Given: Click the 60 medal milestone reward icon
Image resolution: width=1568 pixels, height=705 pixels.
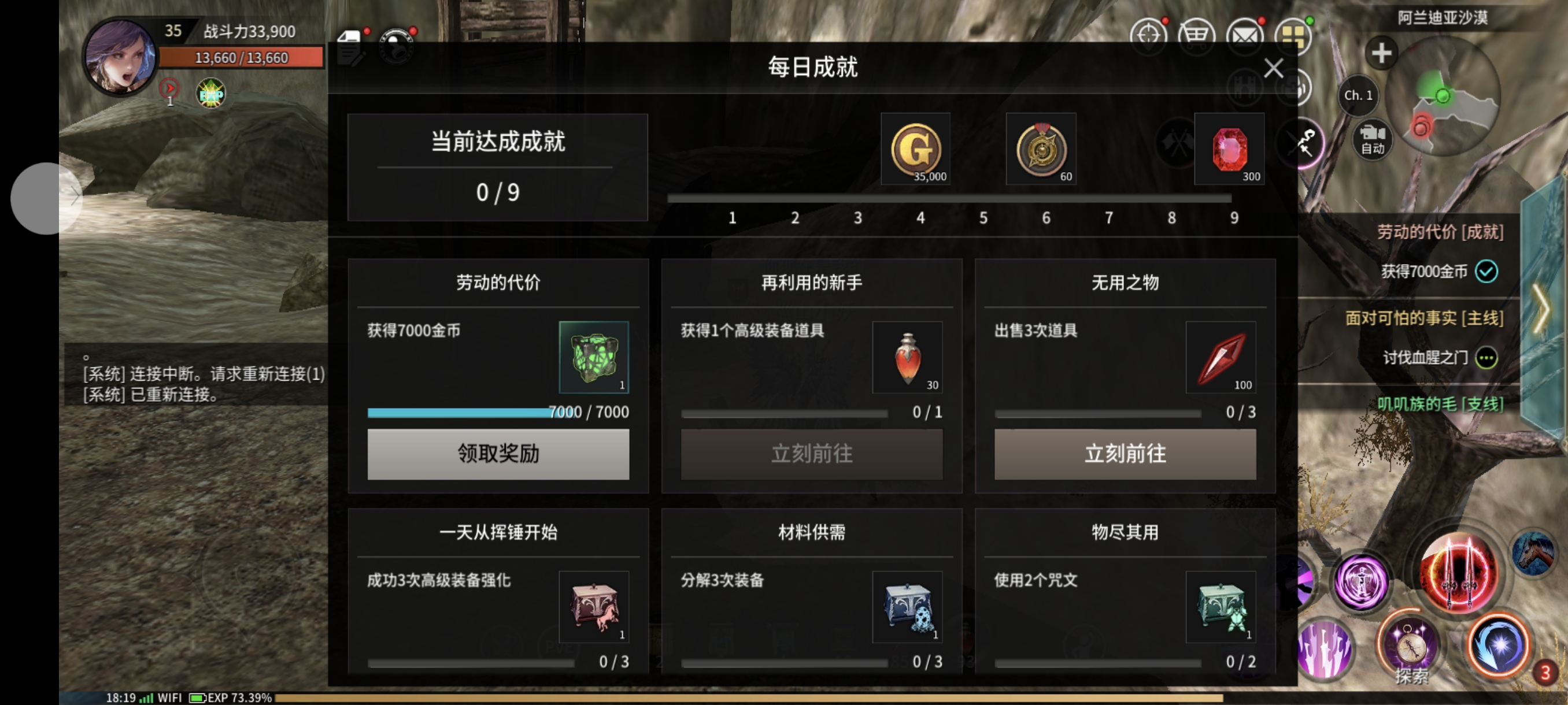Looking at the screenshot, I should coord(1041,149).
